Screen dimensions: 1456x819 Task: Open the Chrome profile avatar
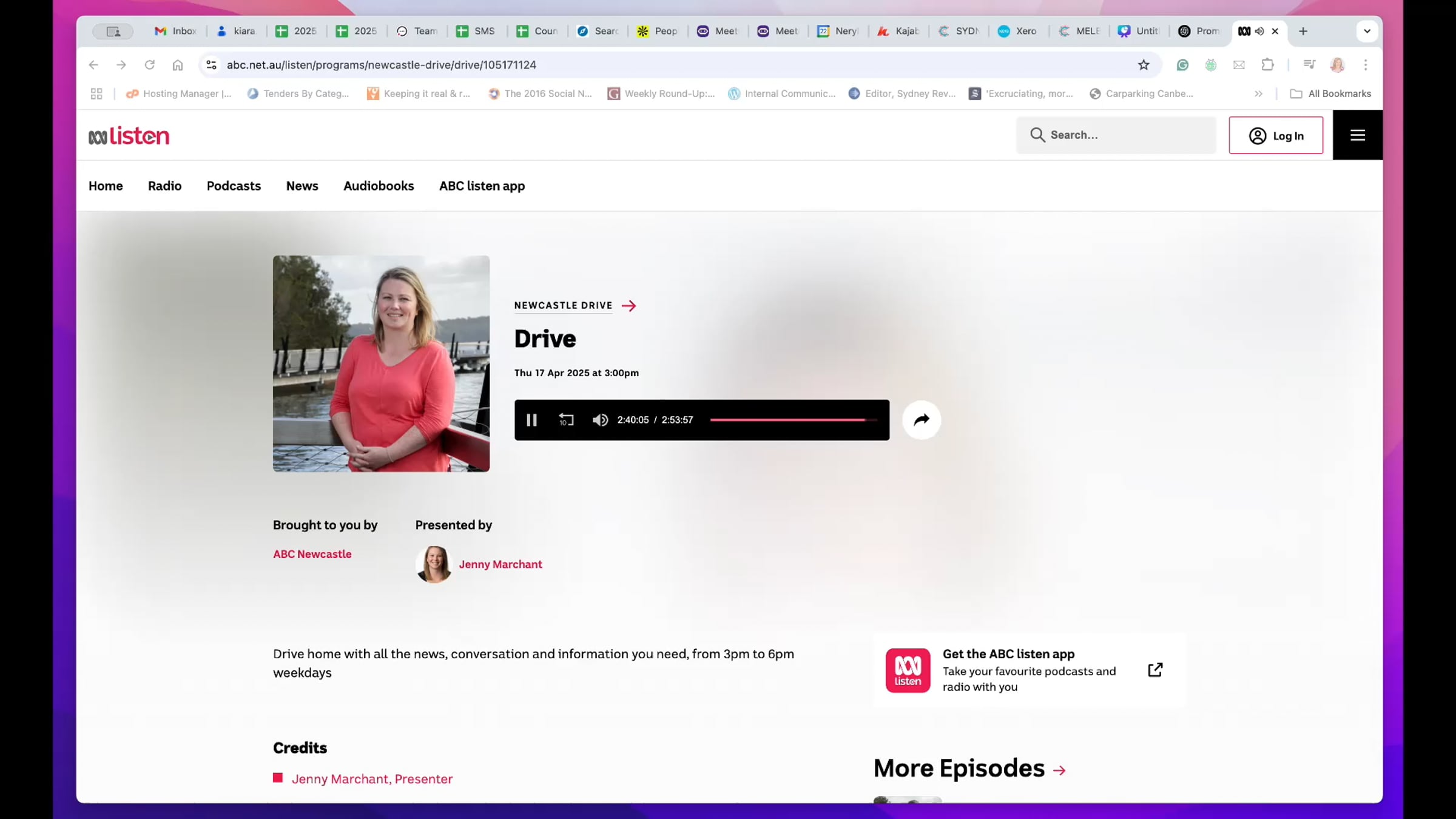(x=1338, y=65)
